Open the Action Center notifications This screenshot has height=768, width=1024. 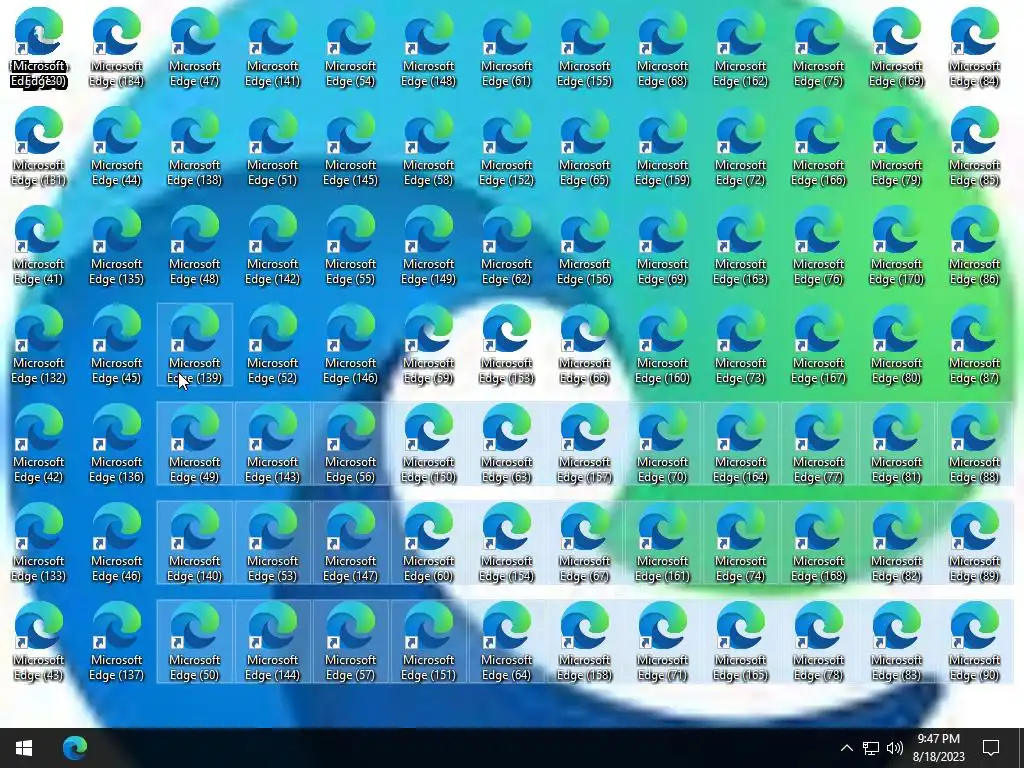(x=991, y=748)
